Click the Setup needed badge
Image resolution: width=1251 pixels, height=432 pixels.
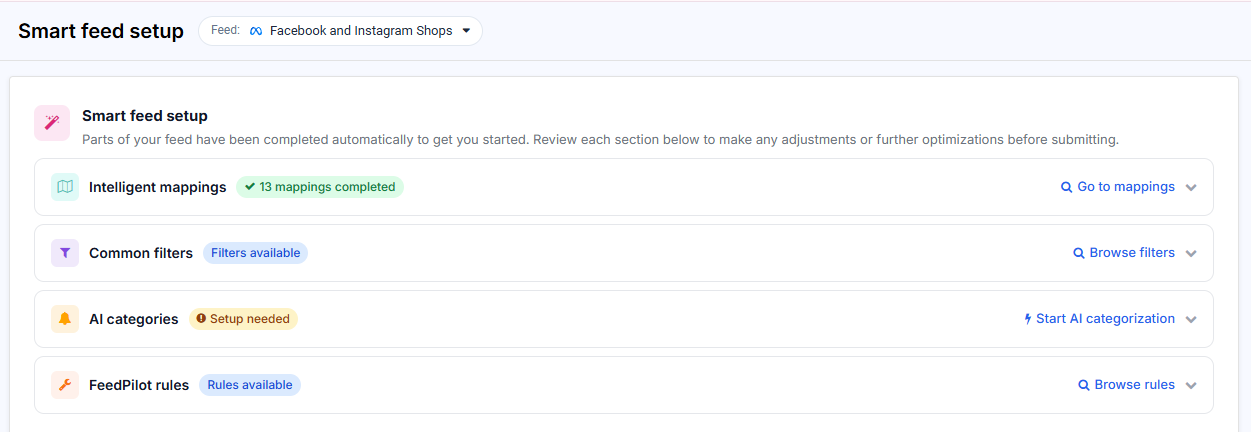(x=243, y=319)
